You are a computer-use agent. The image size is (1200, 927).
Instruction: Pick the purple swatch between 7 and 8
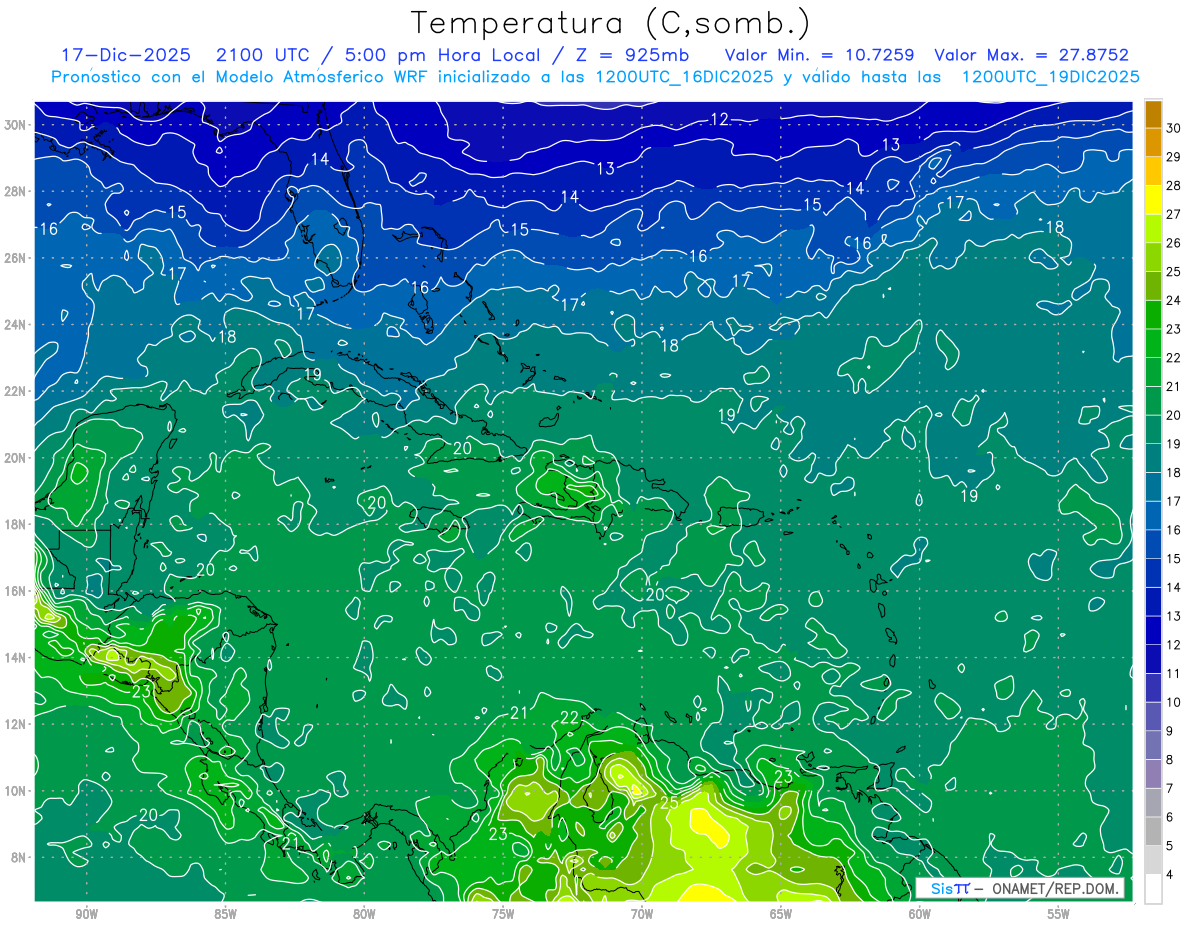[x=1153, y=774]
